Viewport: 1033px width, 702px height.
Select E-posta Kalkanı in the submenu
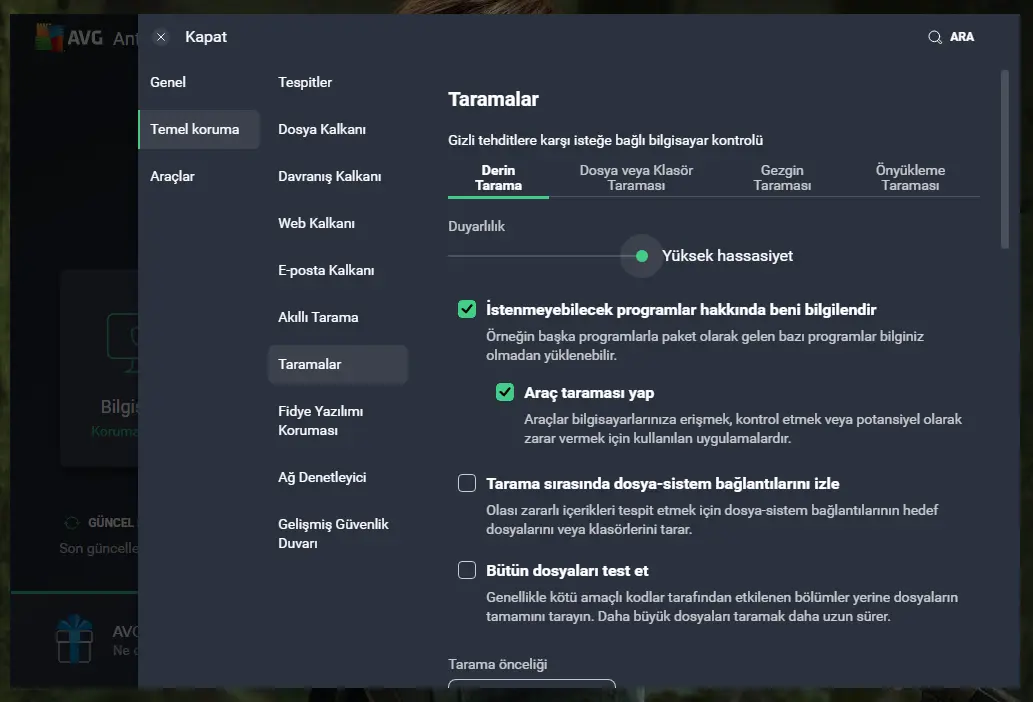point(326,270)
